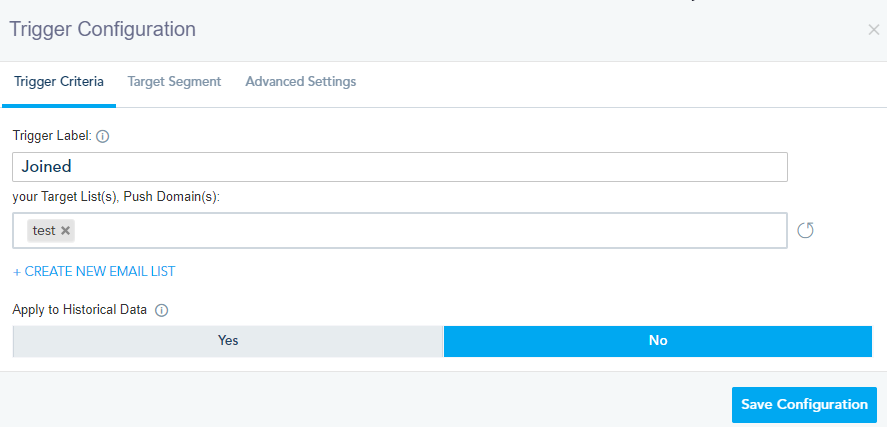Click the word 'Joined' in the text box
Image resolution: width=887 pixels, height=427 pixels.
pyautogui.click(x=47, y=167)
